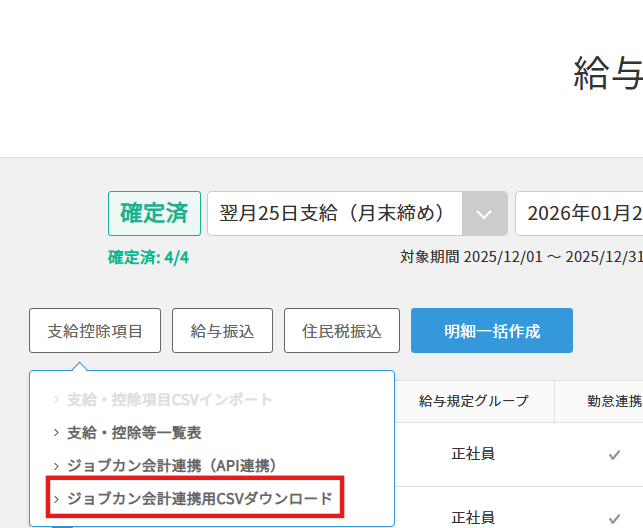
Task: Select 支給・控除等一覧表 menu entry
Action: coord(134,432)
